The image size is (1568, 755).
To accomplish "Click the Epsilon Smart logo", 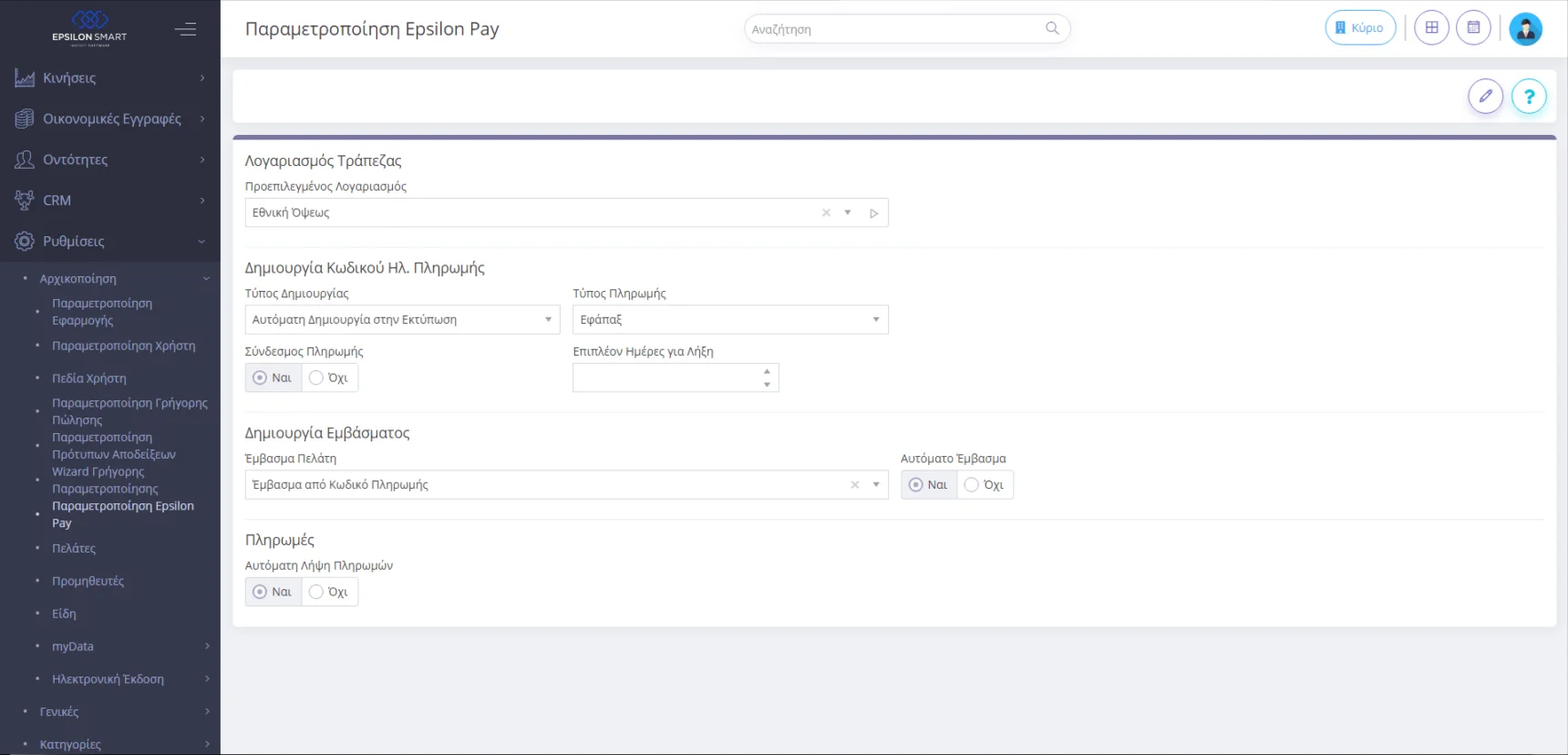I will pyautogui.click(x=89, y=27).
